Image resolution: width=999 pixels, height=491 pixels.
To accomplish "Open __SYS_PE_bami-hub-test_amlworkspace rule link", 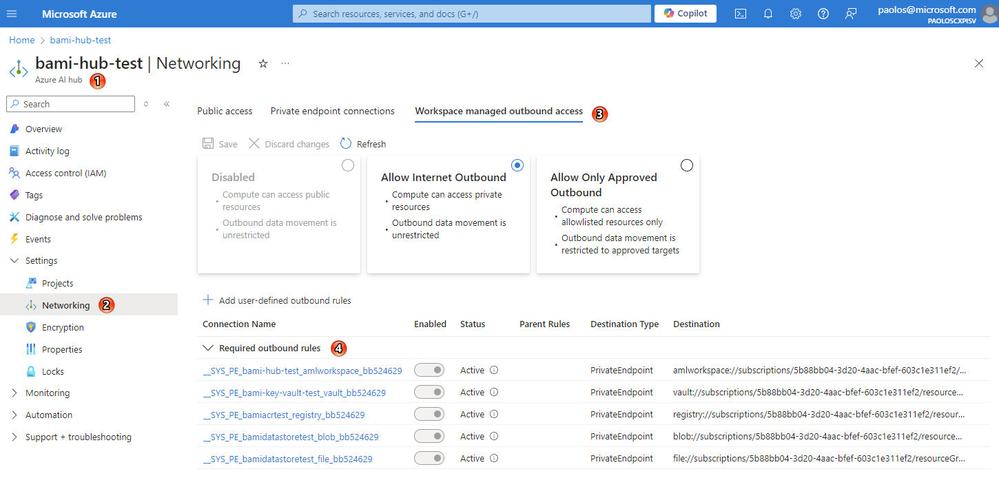I will [x=302, y=371].
